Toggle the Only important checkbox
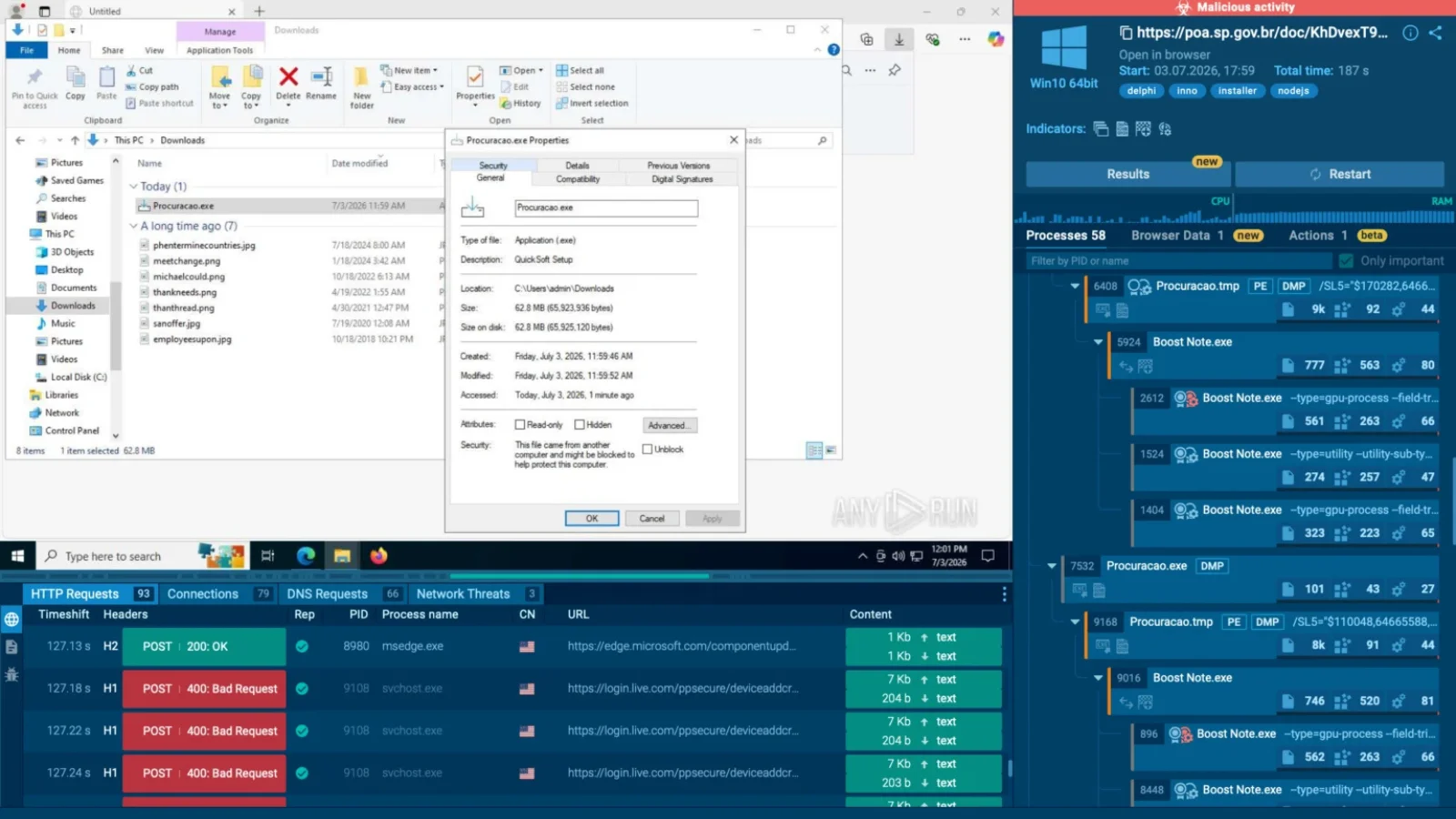 click(x=1346, y=261)
